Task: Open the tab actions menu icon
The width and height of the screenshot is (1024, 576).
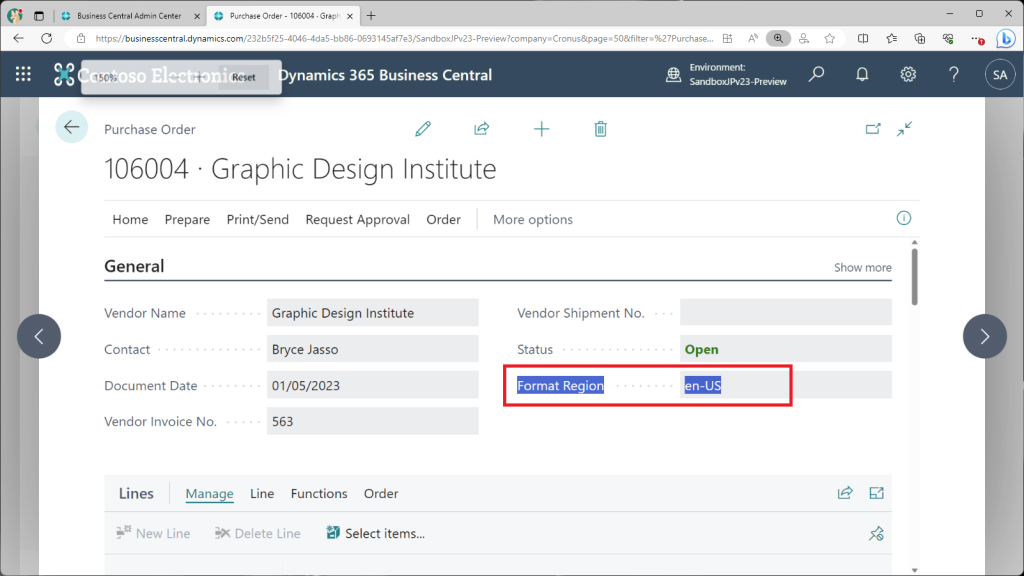Action: coord(39,16)
